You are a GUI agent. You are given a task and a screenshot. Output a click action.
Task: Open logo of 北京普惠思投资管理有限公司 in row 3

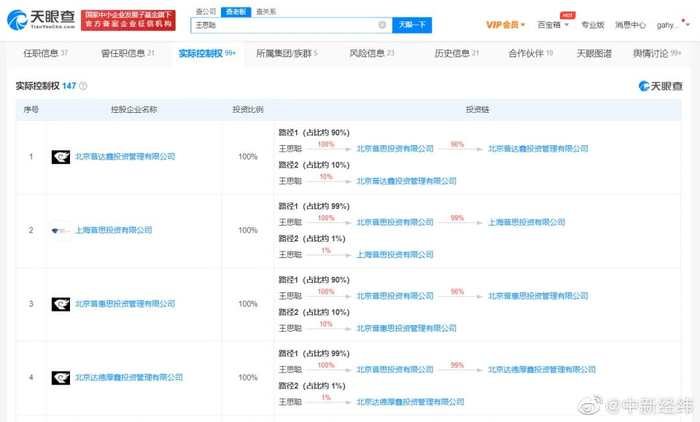point(61,304)
